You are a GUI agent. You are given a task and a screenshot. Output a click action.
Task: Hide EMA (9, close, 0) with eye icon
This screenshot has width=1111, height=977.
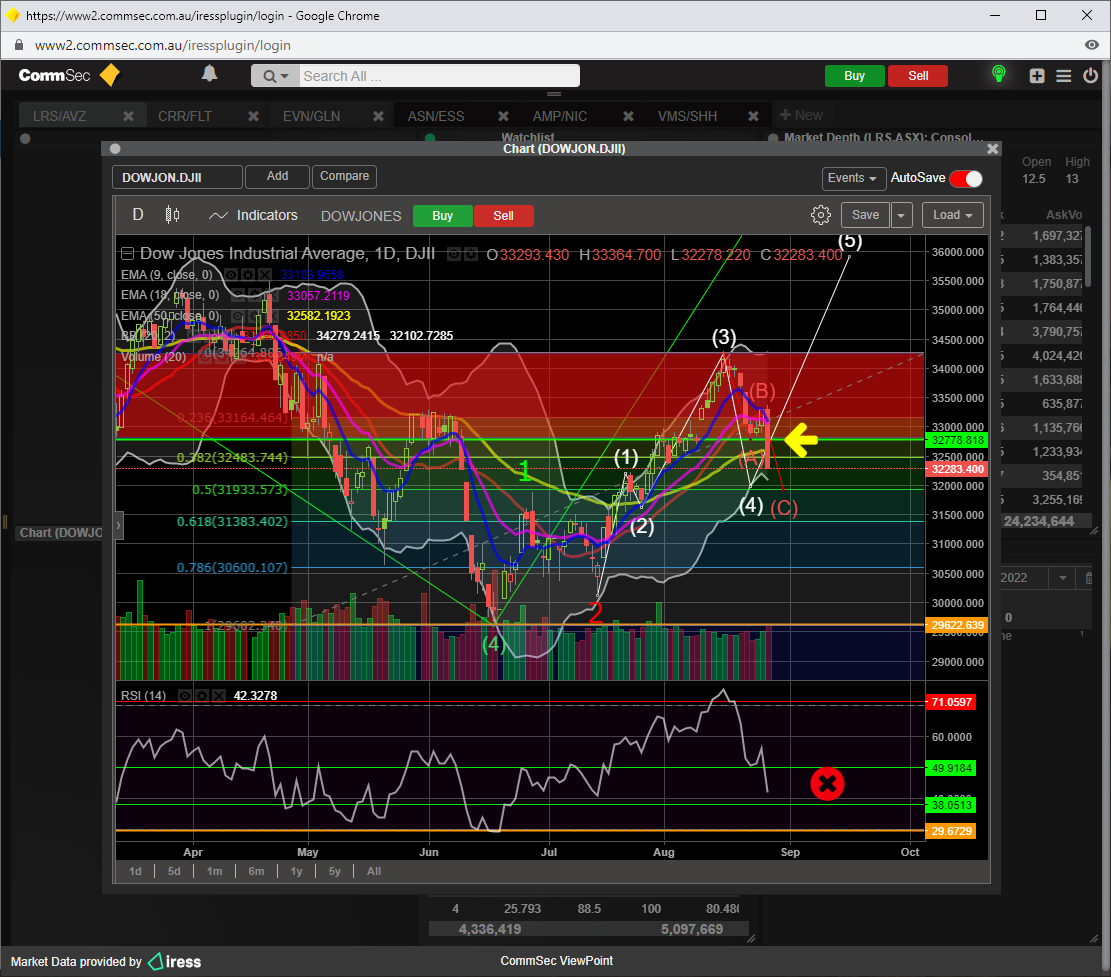coord(231,275)
